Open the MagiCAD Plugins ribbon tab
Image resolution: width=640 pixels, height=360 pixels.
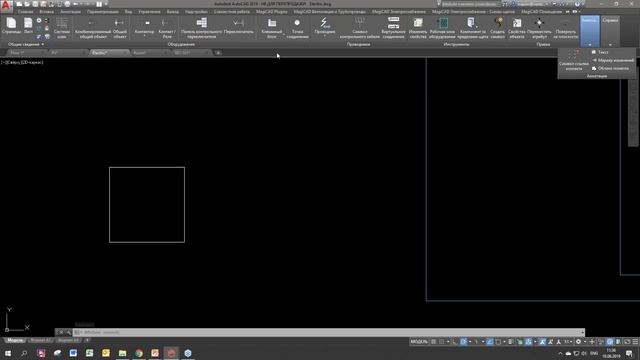[x=272, y=12]
